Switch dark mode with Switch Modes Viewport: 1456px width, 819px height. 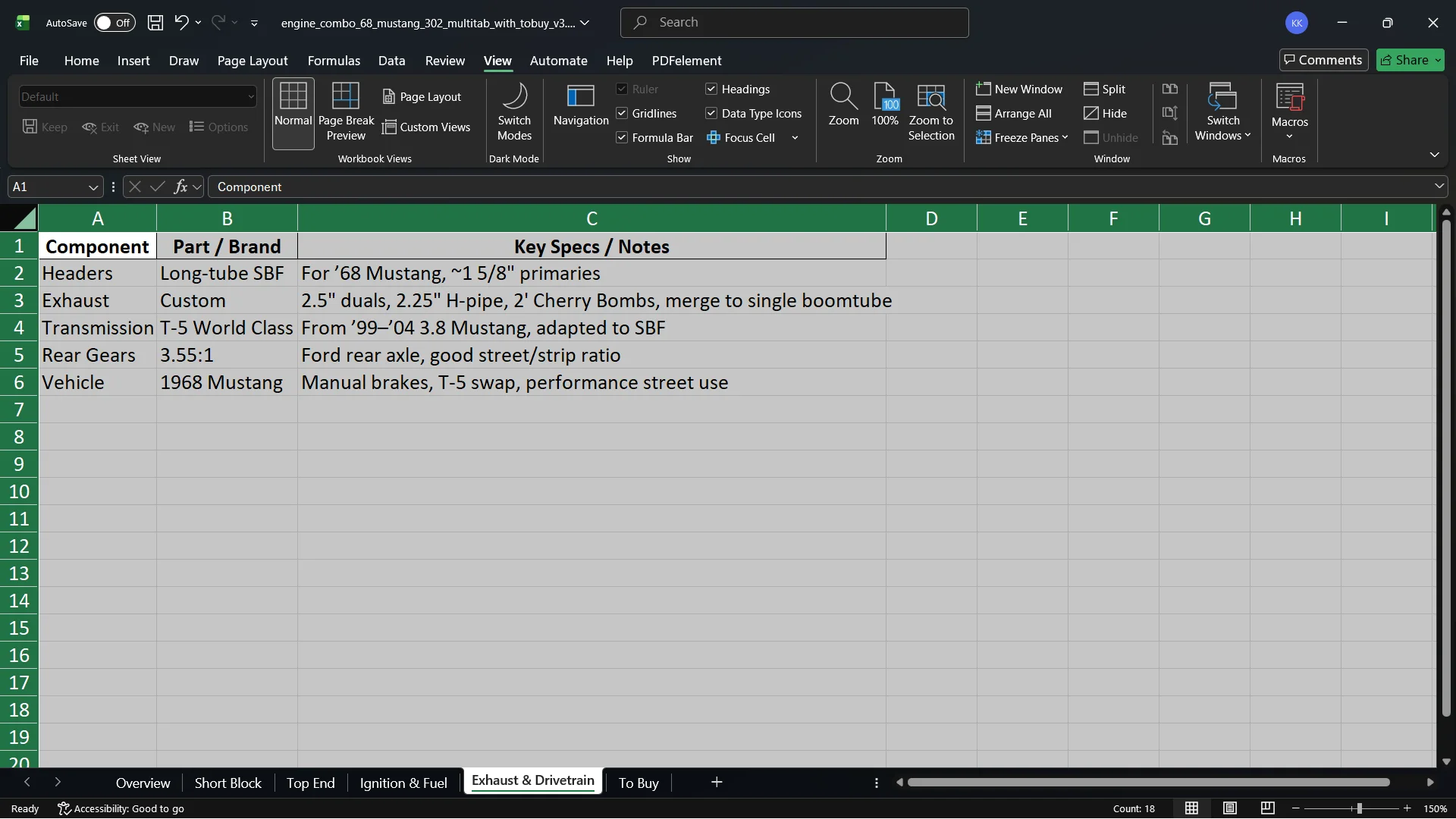[x=514, y=113]
